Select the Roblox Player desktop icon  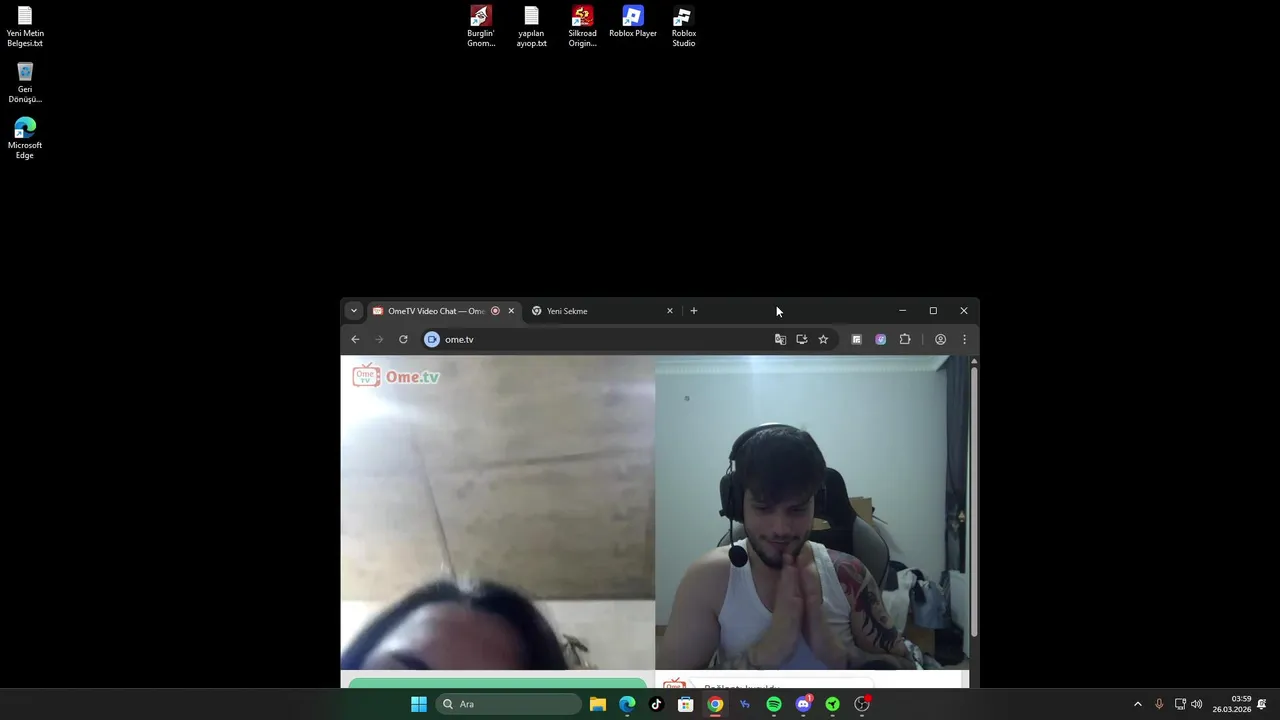click(x=633, y=22)
